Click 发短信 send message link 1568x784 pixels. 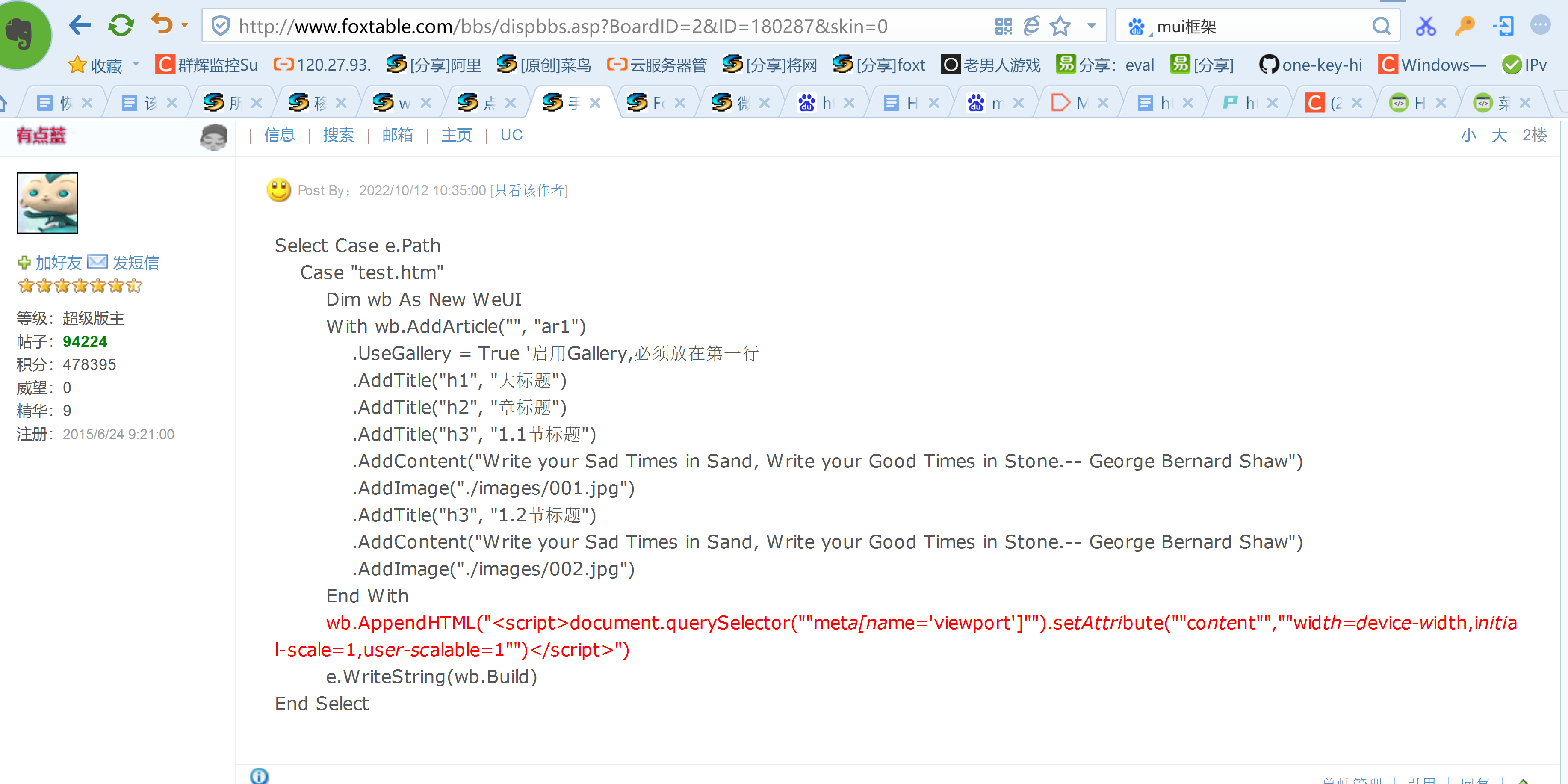click(136, 262)
